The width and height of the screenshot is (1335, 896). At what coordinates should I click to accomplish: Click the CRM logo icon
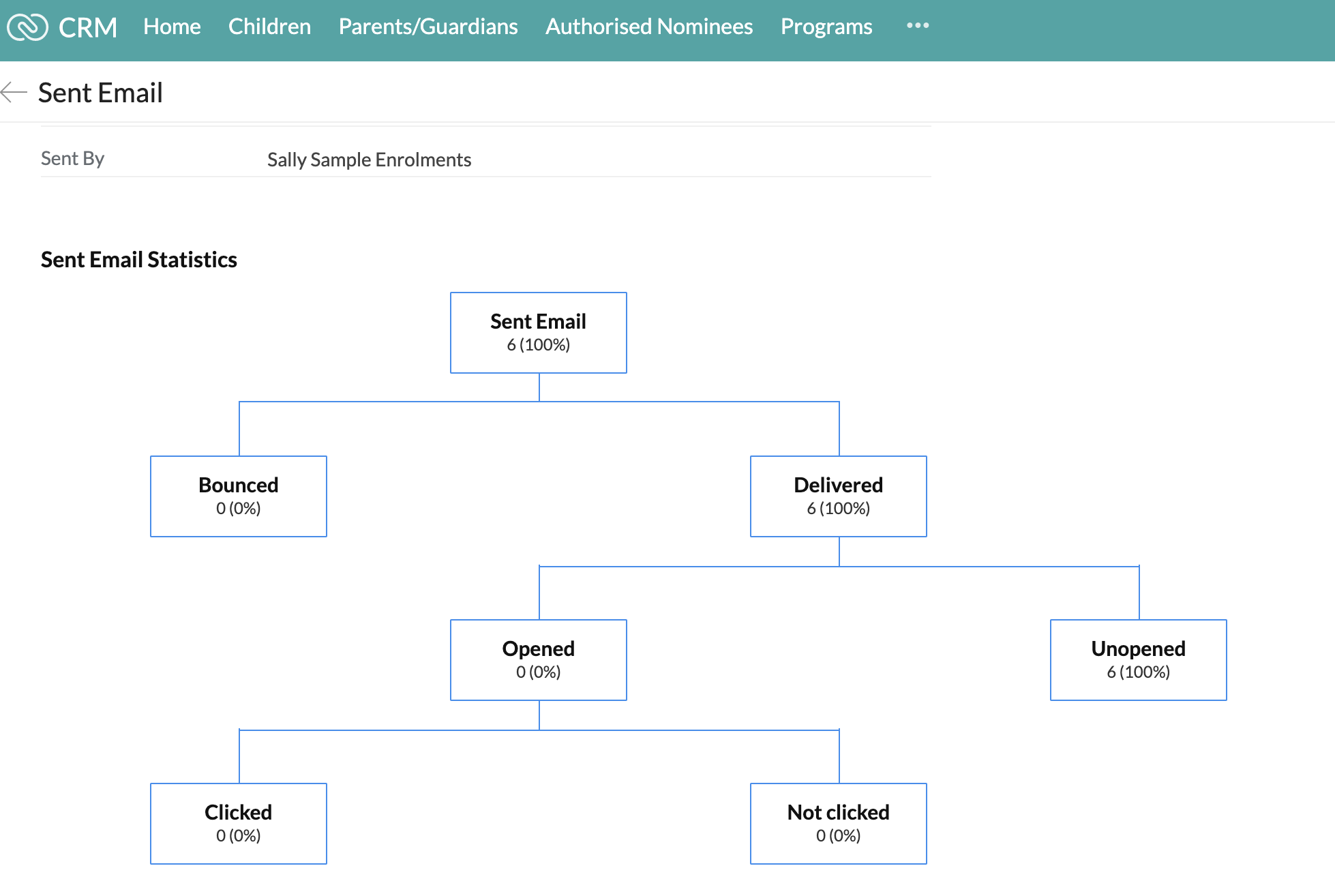[27, 27]
